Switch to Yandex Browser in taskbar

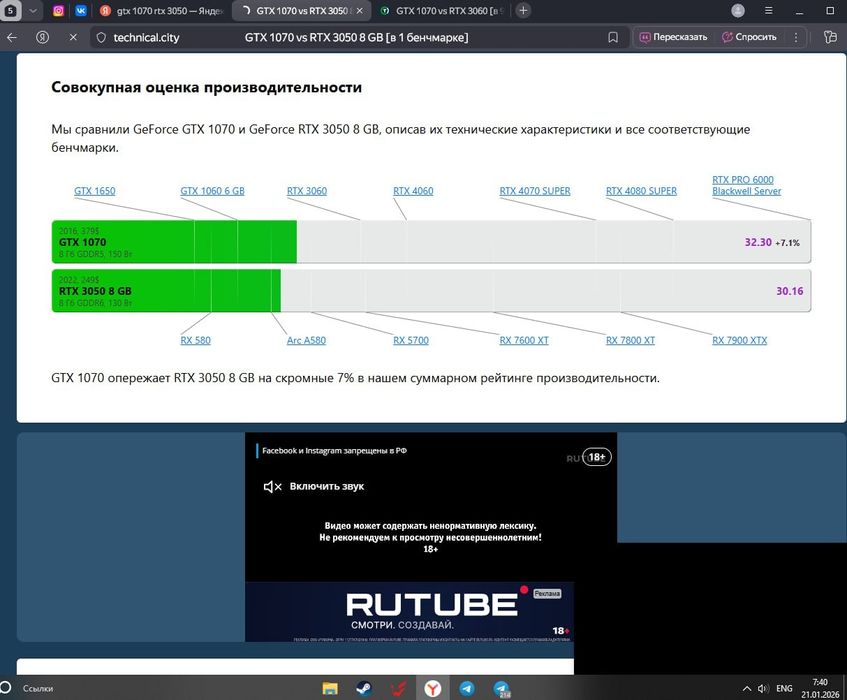pyautogui.click(x=433, y=688)
